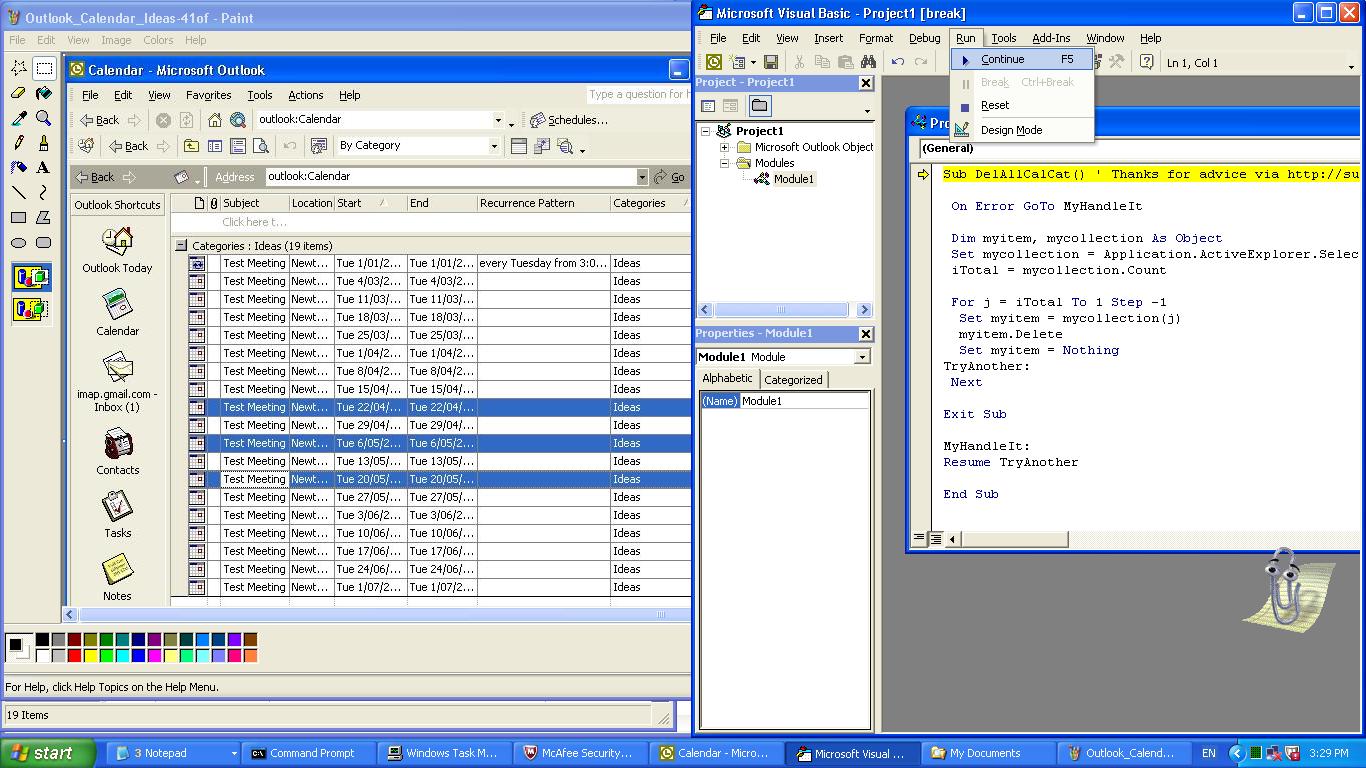Pick the blue color swatch in Paint palette
This screenshot has height=768, width=1366.
point(138,656)
